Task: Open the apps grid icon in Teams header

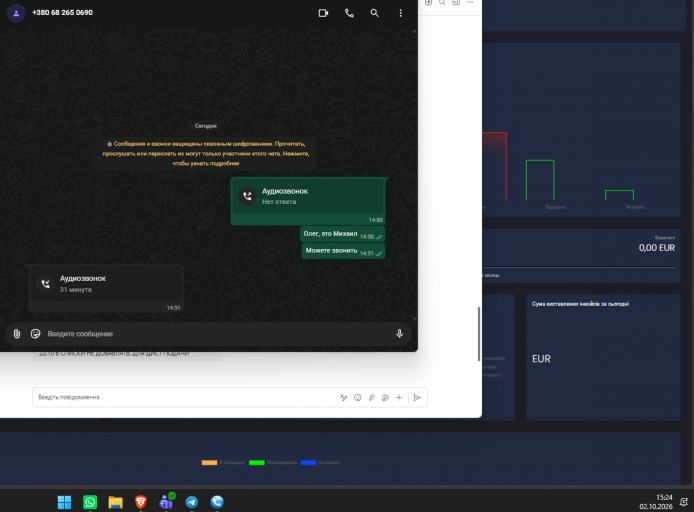Action: click(428, 2)
